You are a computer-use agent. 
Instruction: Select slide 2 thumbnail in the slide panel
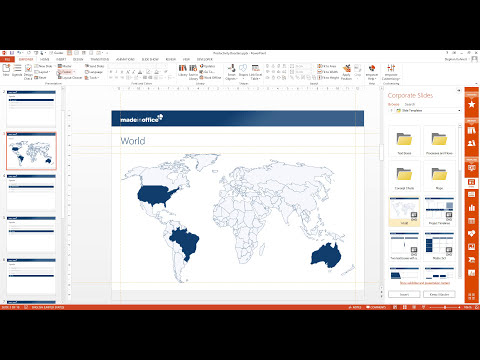coord(31,108)
